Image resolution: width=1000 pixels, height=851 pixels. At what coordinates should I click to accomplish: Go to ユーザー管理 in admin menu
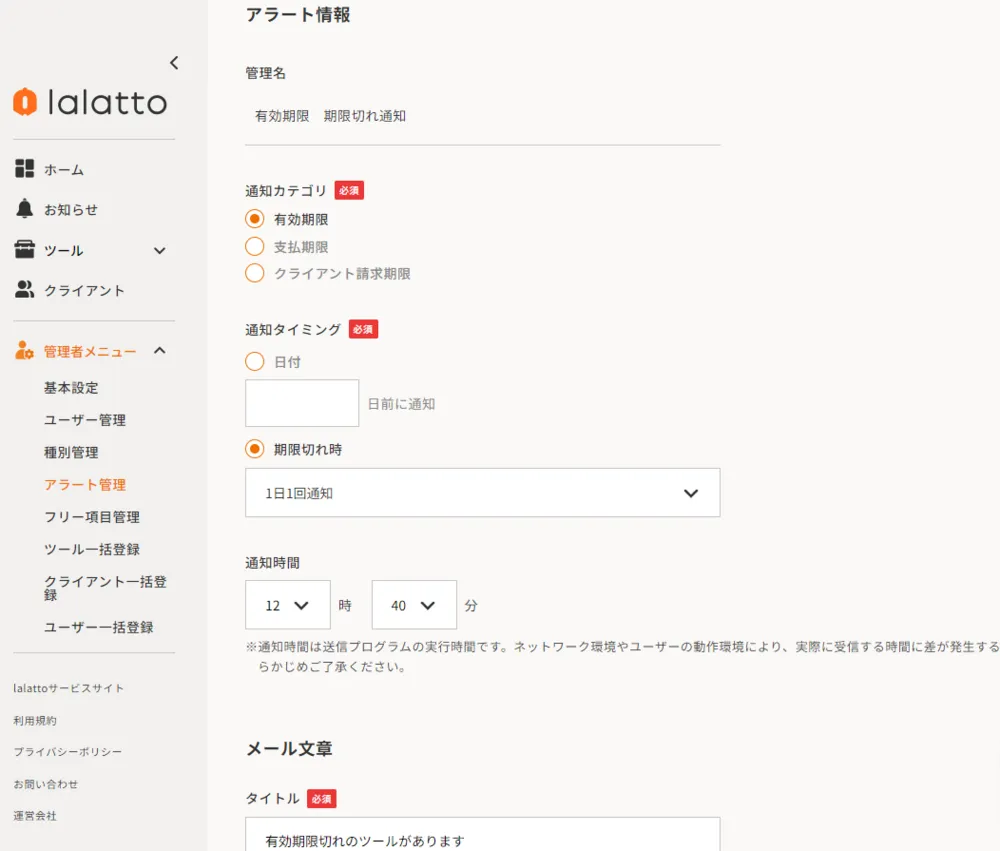(85, 420)
